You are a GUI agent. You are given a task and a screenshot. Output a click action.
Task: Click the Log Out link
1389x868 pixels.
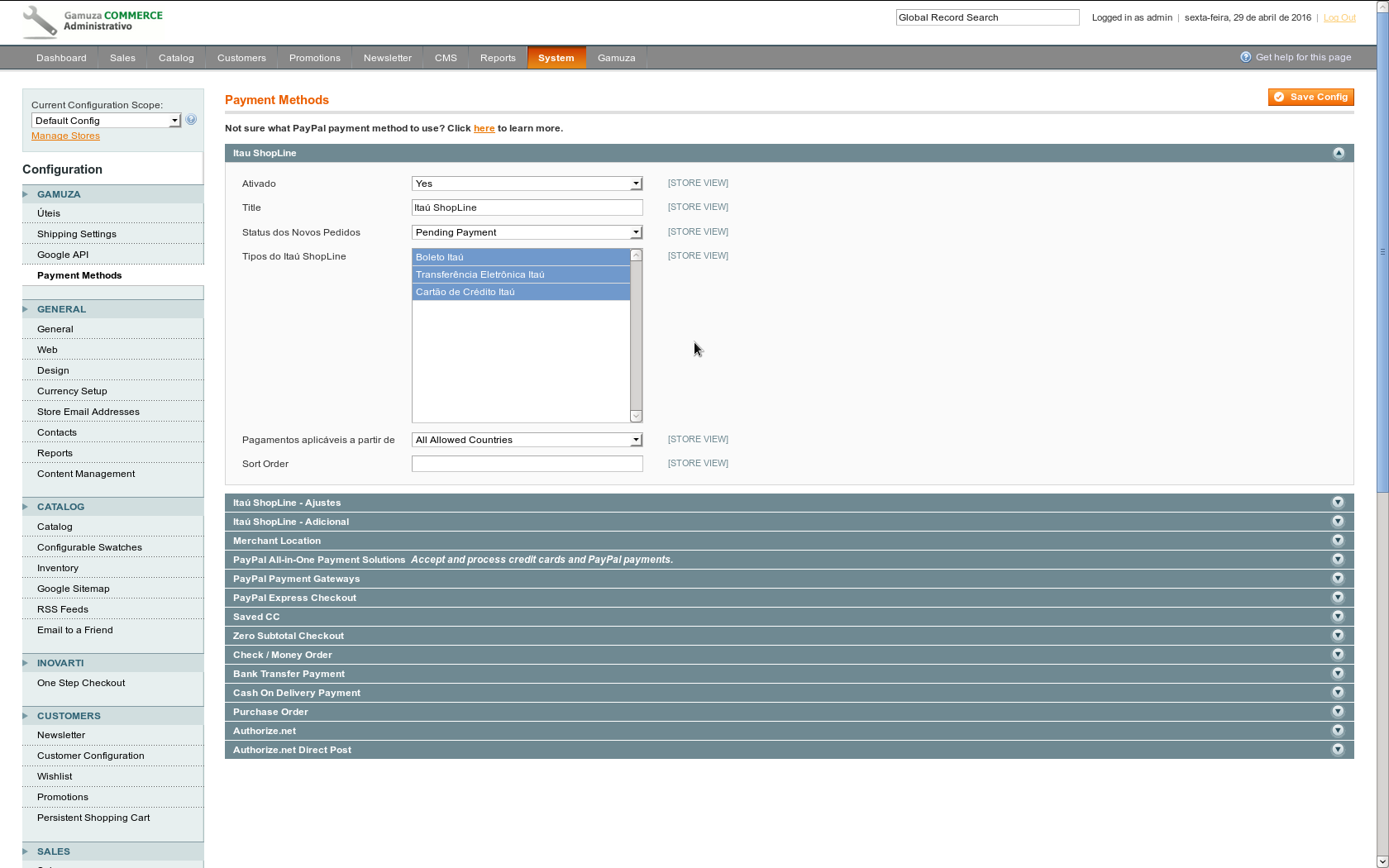click(x=1339, y=17)
